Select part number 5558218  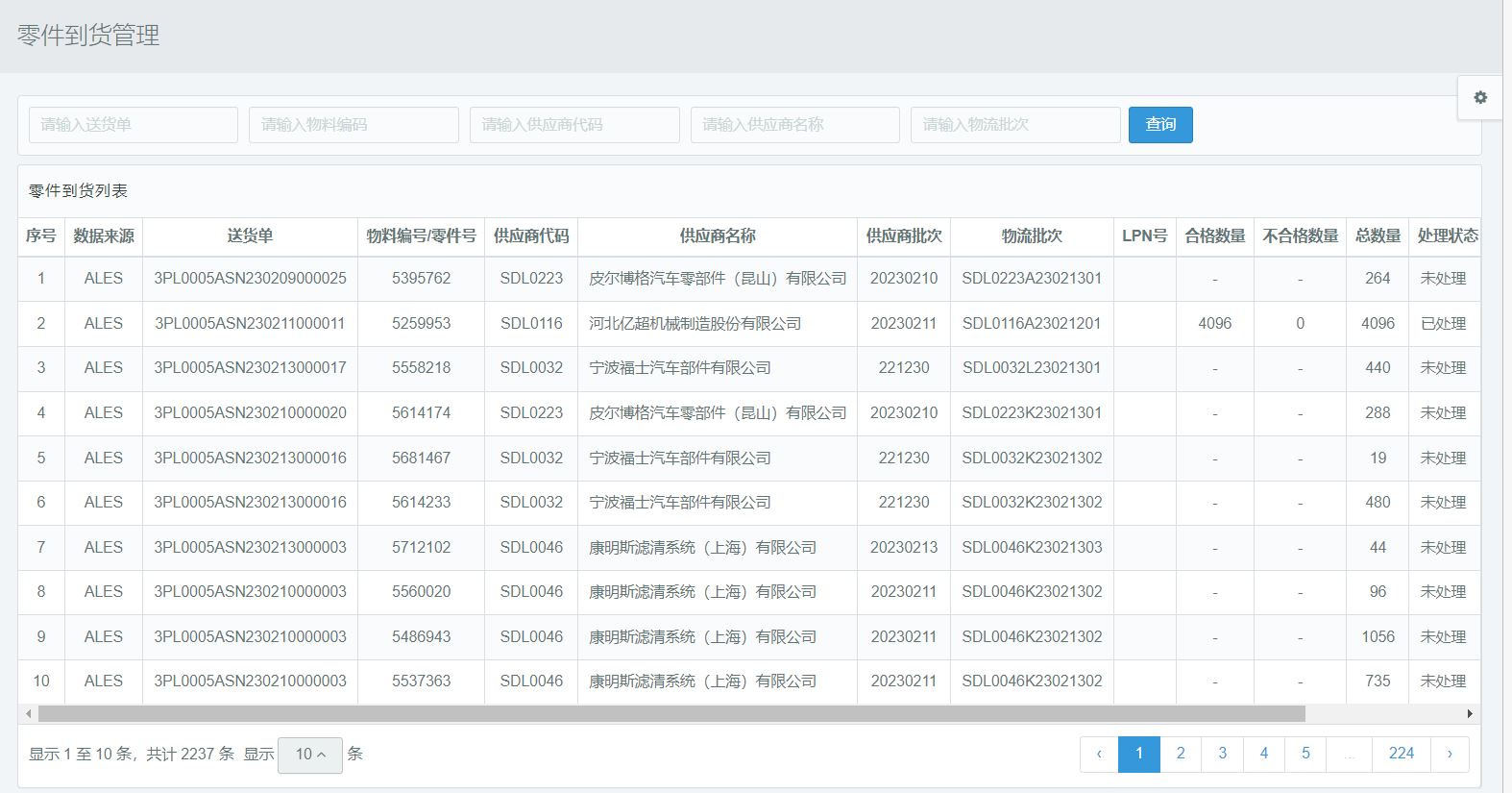point(421,368)
